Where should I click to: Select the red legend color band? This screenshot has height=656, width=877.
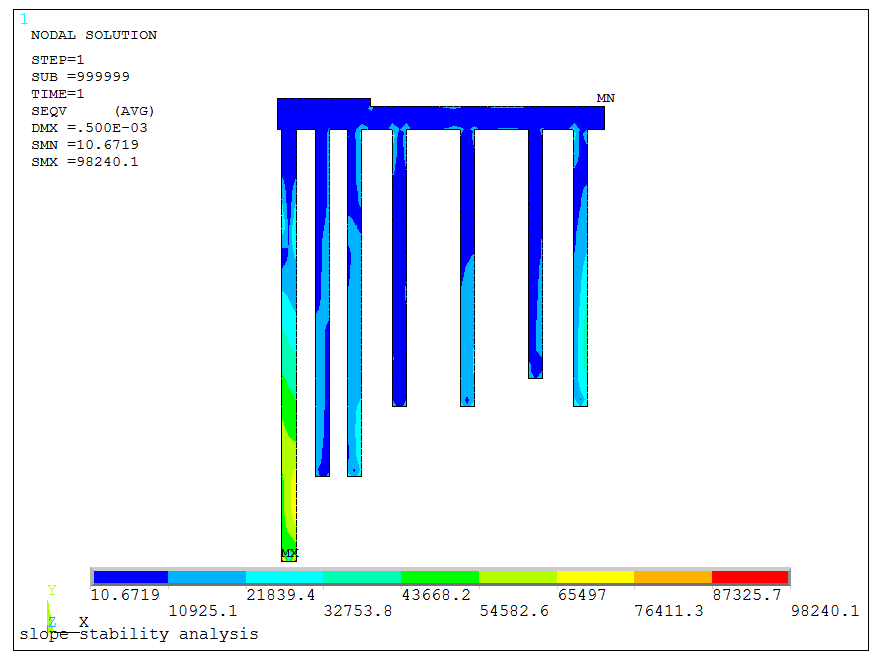pyautogui.click(x=750, y=577)
